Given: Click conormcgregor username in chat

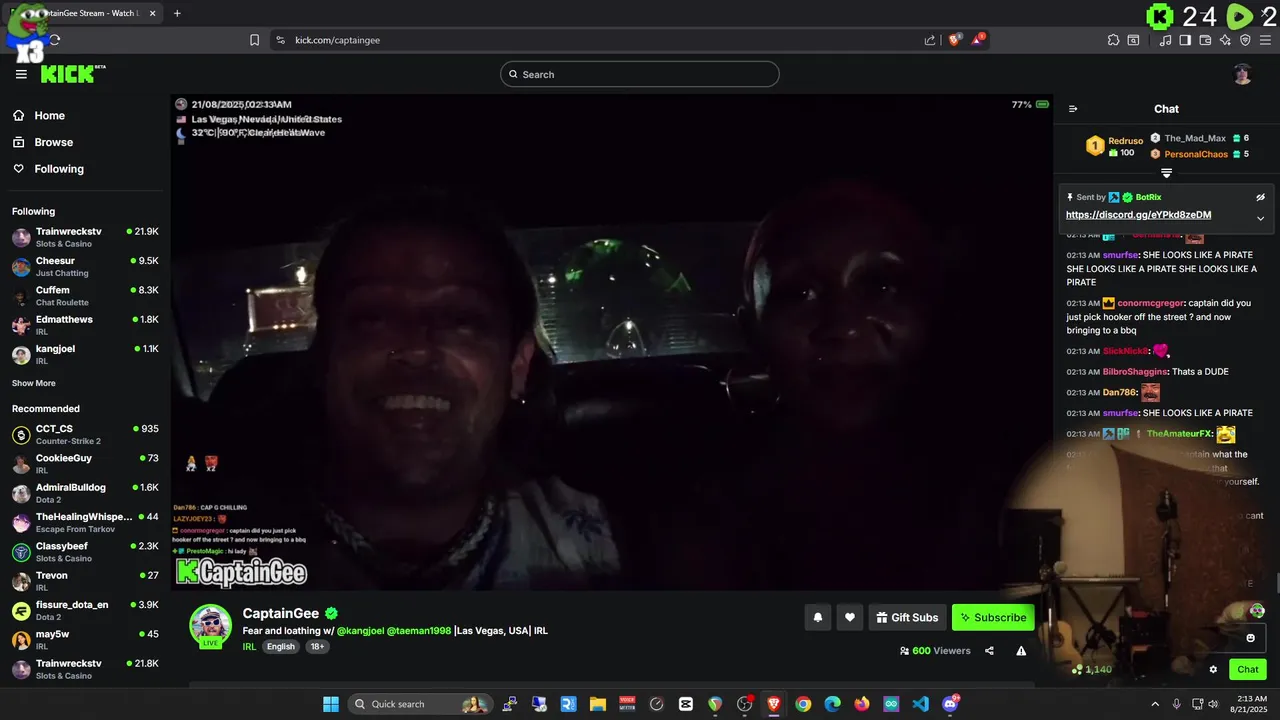Looking at the screenshot, I should tap(1151, 303).
